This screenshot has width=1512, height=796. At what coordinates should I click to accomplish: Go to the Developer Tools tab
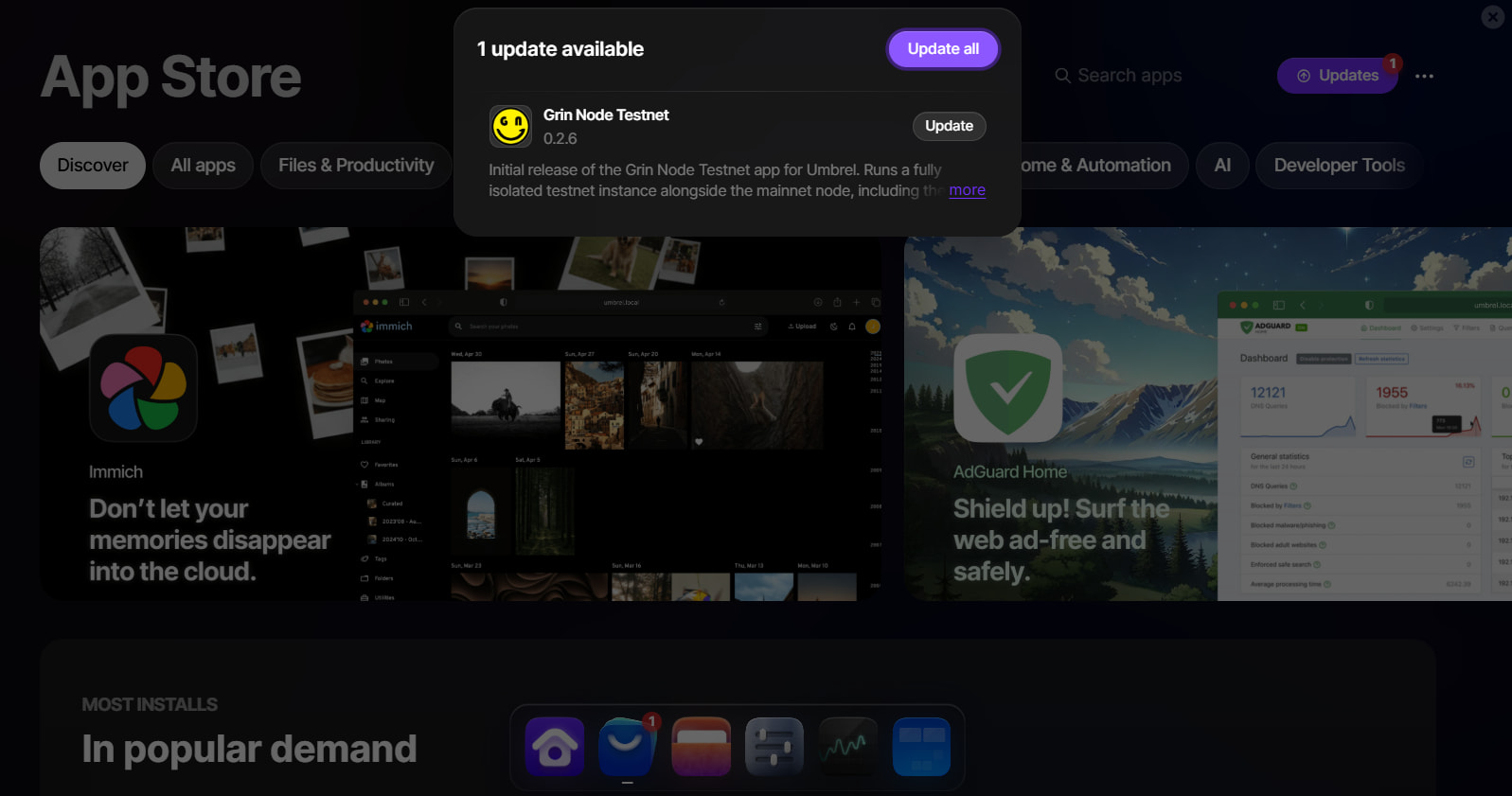pyautogui.click(x=1339, y=166)
